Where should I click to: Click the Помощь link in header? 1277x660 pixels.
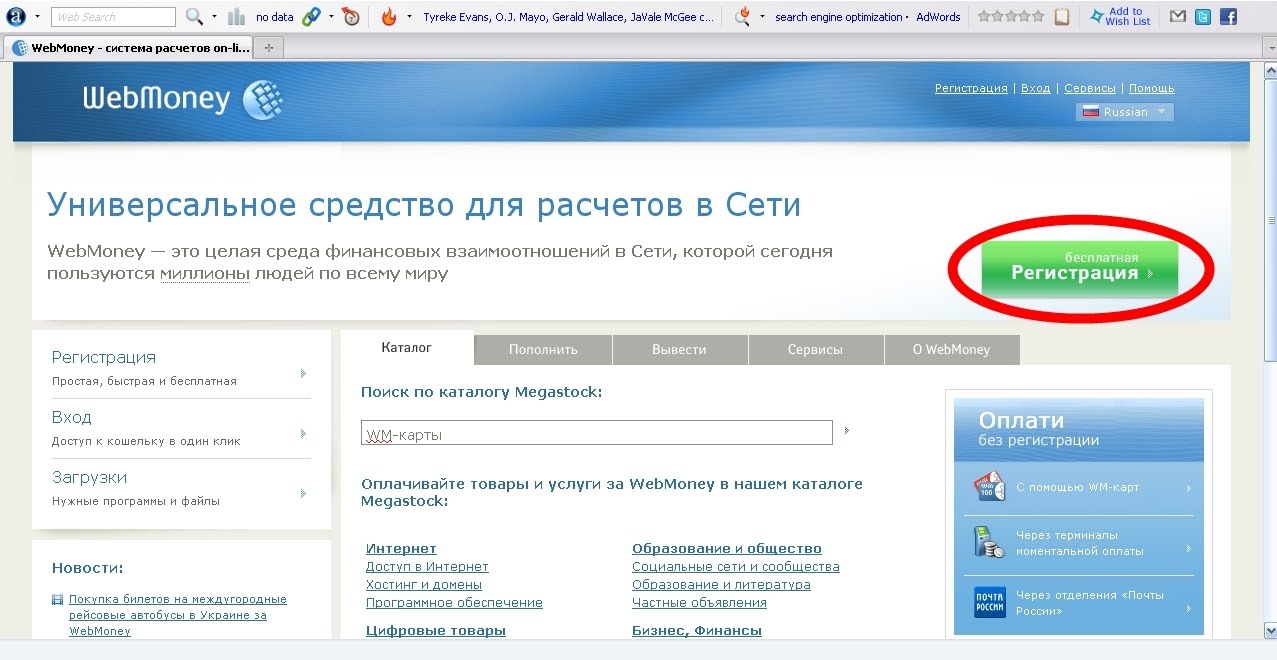[1151, 88]
